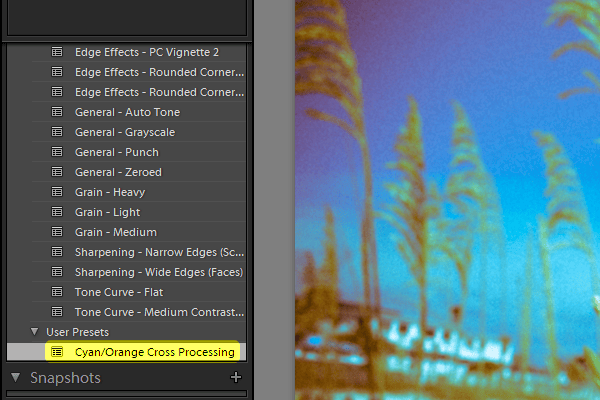
Task: Click the preset icon beside Edge Effects - PC Vignette 2
Action: [x=57, y=52]
